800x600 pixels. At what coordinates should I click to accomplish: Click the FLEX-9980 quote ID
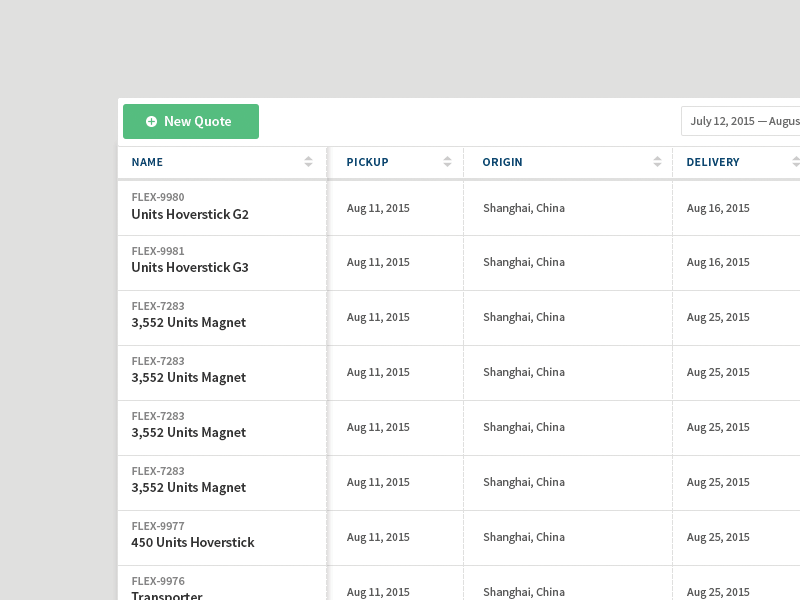pos(158,197)
